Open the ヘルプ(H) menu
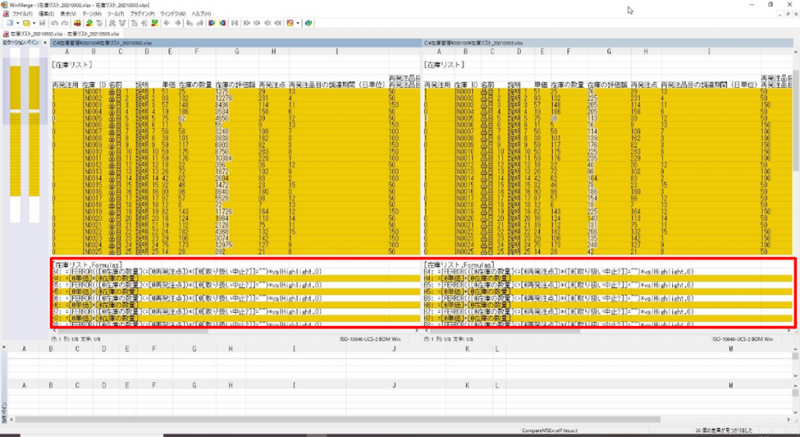Image resolution: width=800 pixels, height=437 pixels. [201, 14]
